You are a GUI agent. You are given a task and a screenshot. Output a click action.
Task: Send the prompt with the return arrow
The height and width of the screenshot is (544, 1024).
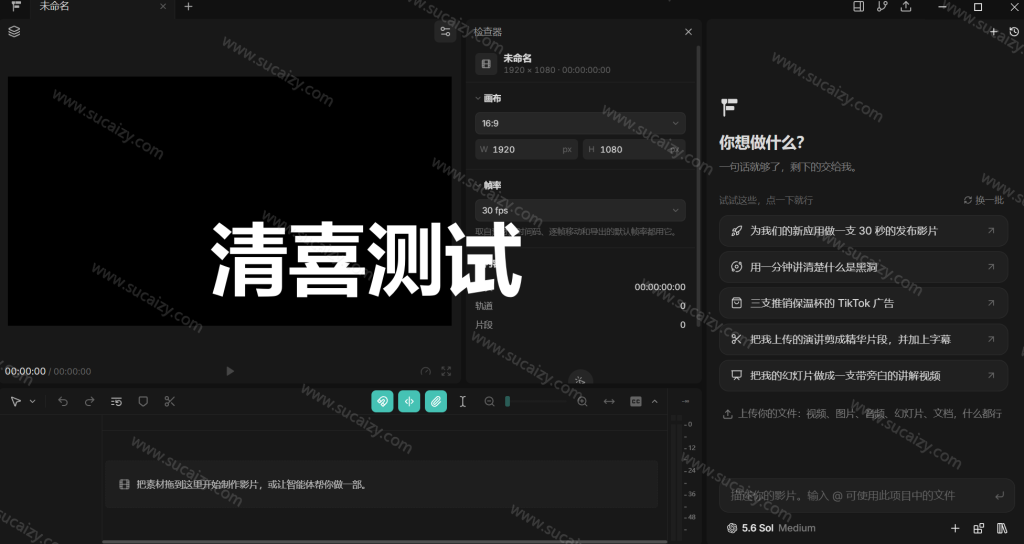999,496
